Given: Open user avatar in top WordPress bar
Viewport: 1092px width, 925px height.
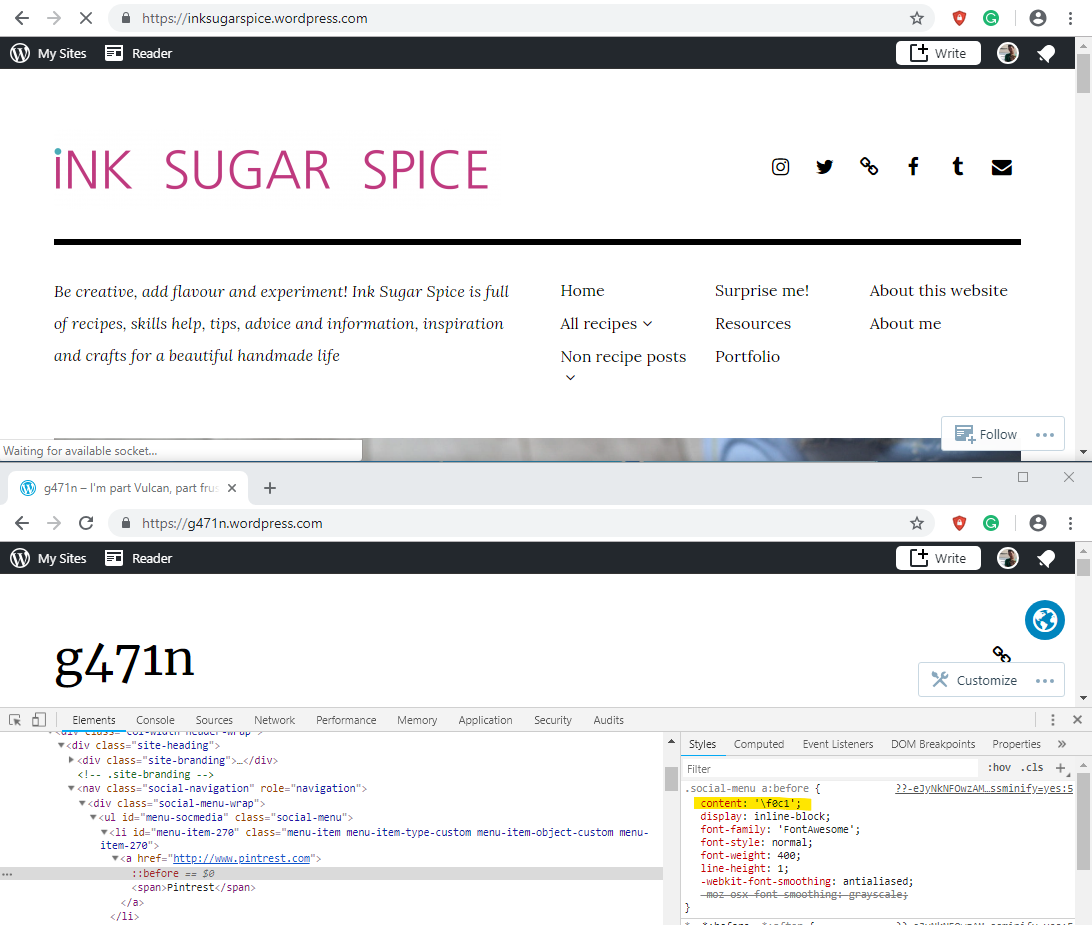Looking at the screenshot, I should 1008,53.
